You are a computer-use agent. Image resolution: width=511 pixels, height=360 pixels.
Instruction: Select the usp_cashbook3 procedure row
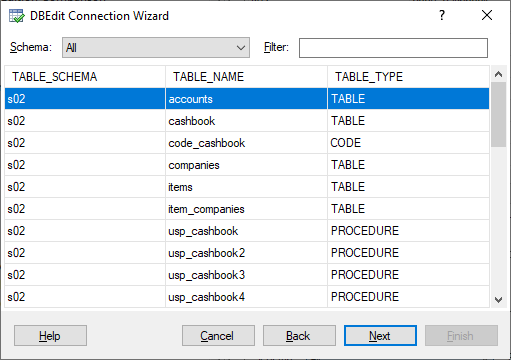point(247,275)
